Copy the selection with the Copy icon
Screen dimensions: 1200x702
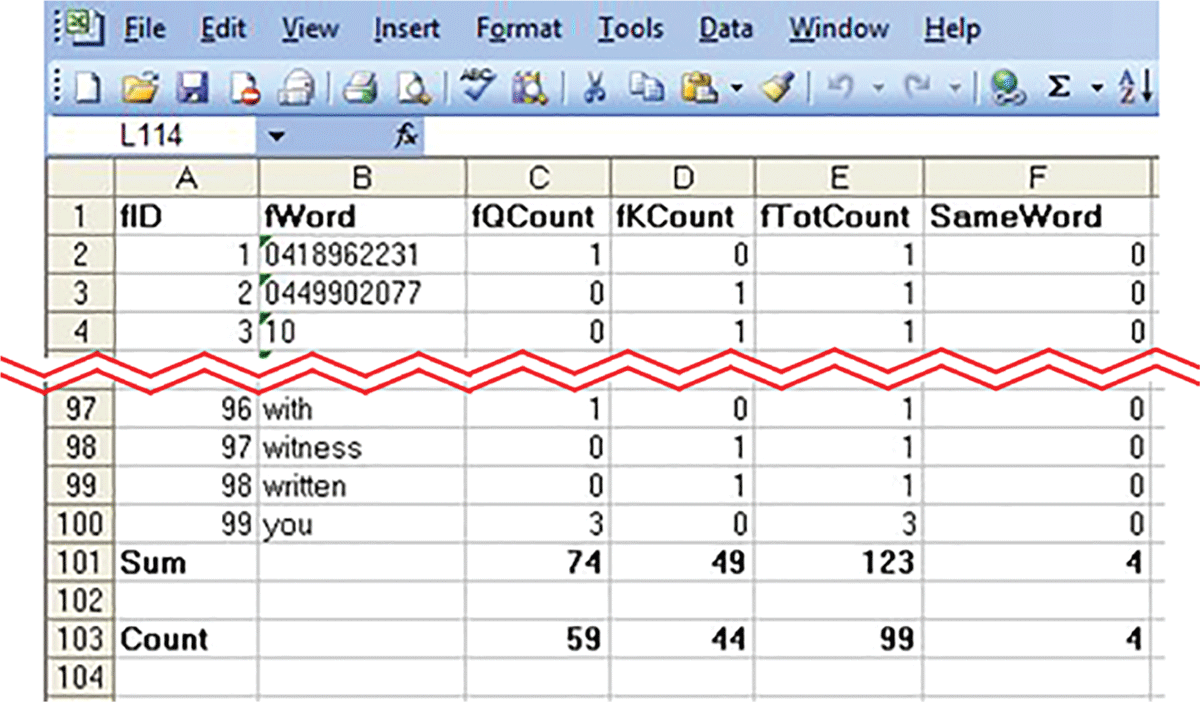pos(645,89)
